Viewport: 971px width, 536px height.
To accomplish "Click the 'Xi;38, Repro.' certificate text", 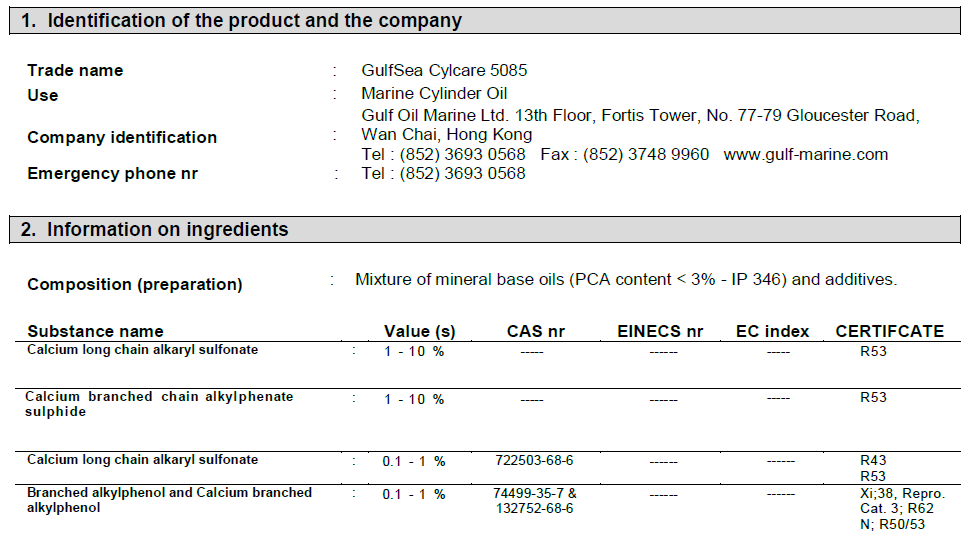I will point(903,494).
